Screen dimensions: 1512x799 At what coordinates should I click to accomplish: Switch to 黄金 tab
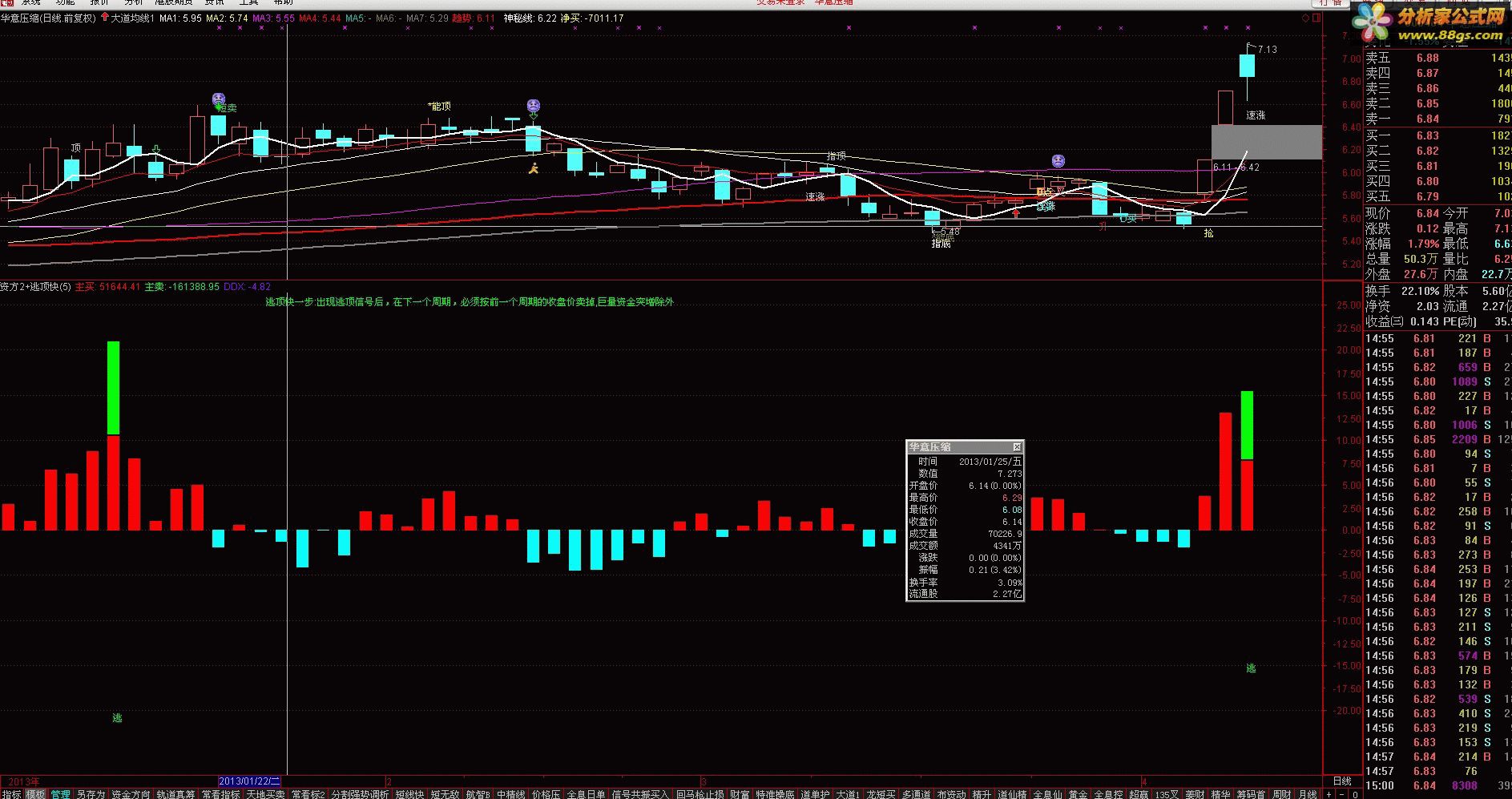coord(1078,794)
